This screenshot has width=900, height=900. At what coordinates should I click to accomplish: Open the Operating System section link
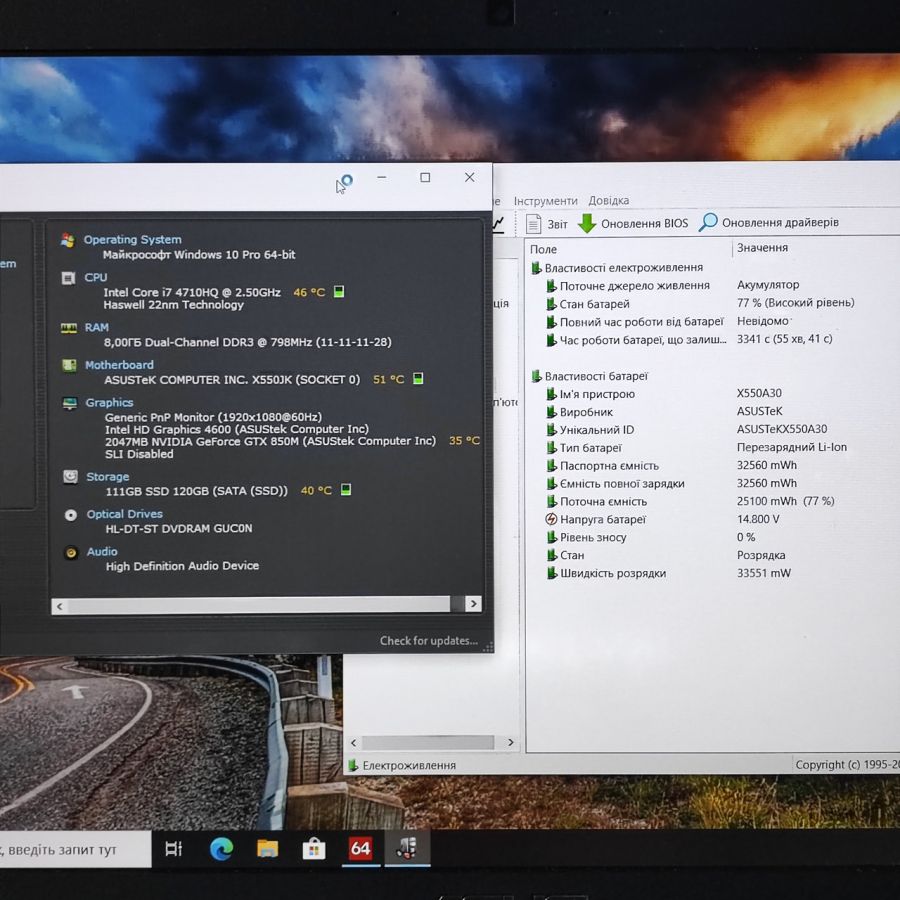133,240
